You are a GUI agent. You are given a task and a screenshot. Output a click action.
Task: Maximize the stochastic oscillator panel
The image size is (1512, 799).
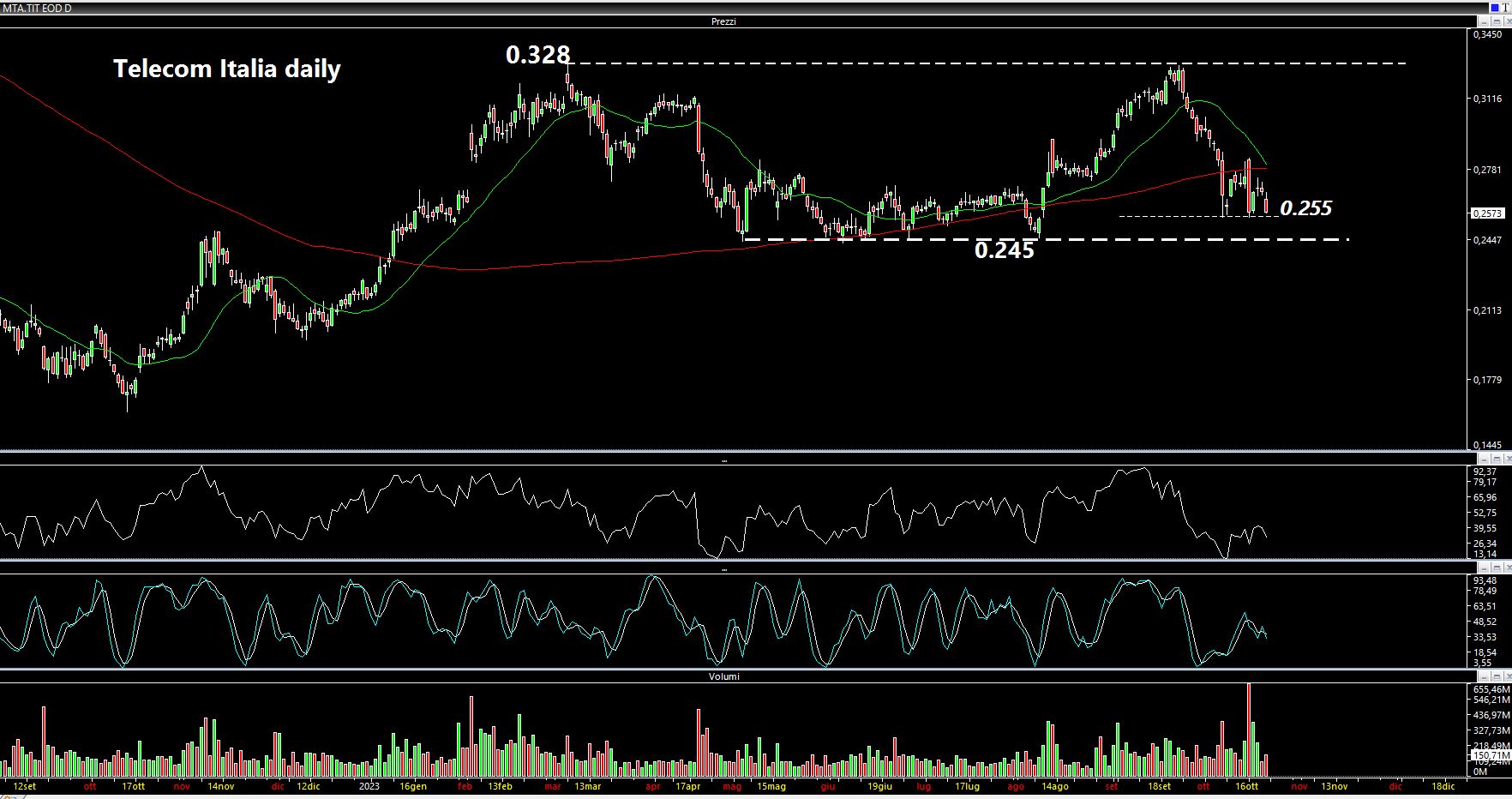(1496, 568)
